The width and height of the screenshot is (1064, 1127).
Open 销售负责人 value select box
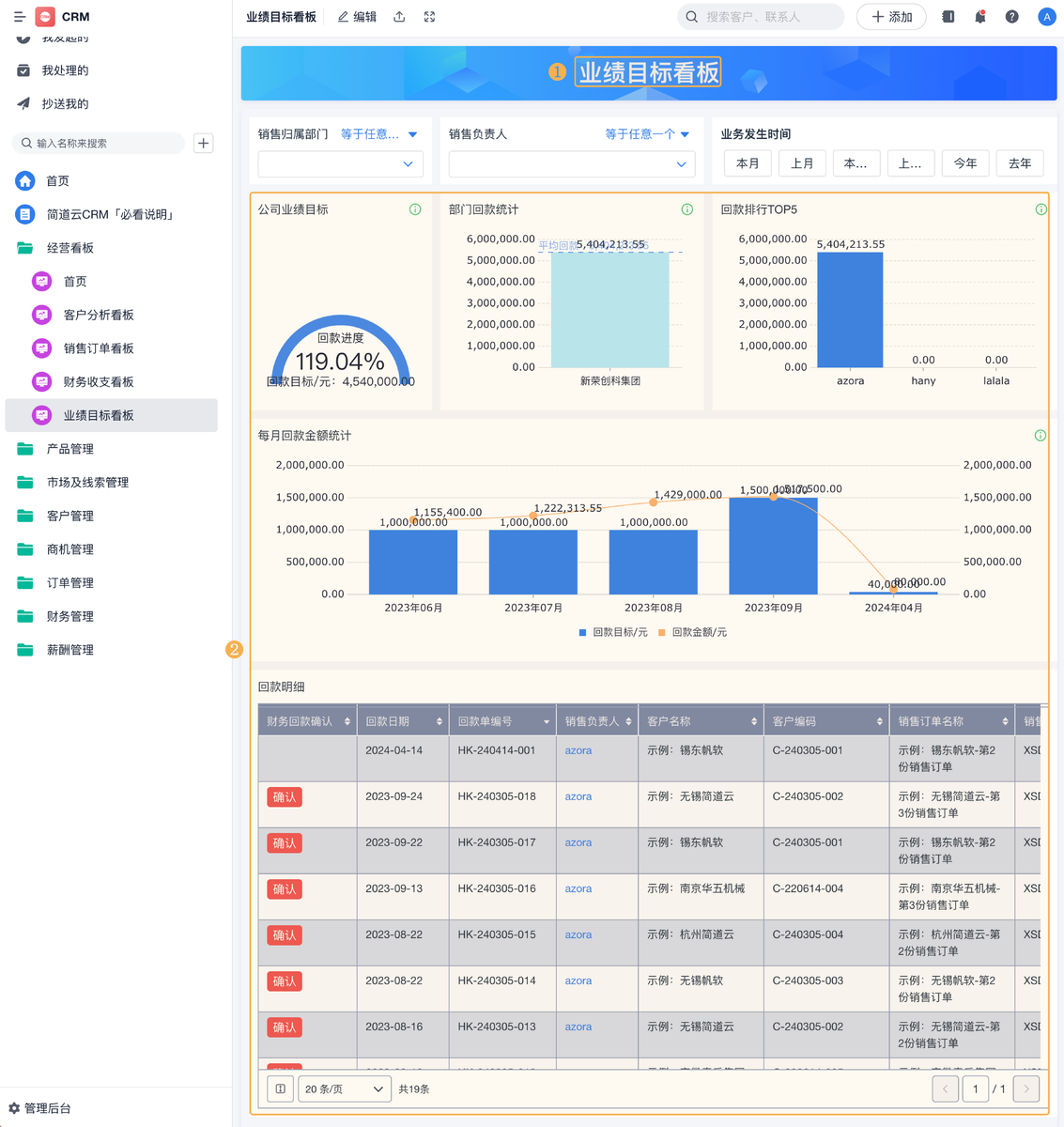pos(572,163)
